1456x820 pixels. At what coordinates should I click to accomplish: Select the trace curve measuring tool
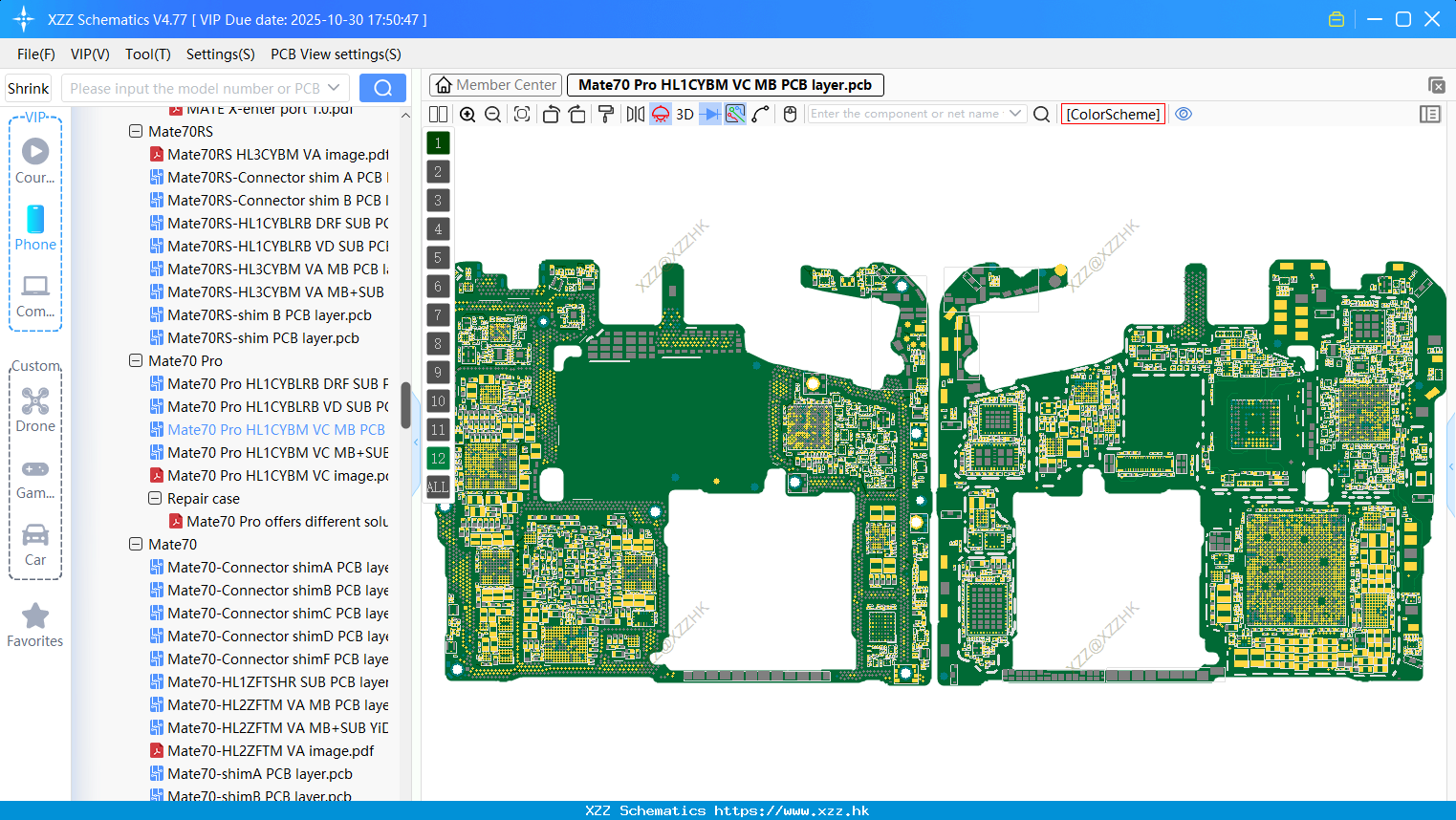(x=761, y=114)
